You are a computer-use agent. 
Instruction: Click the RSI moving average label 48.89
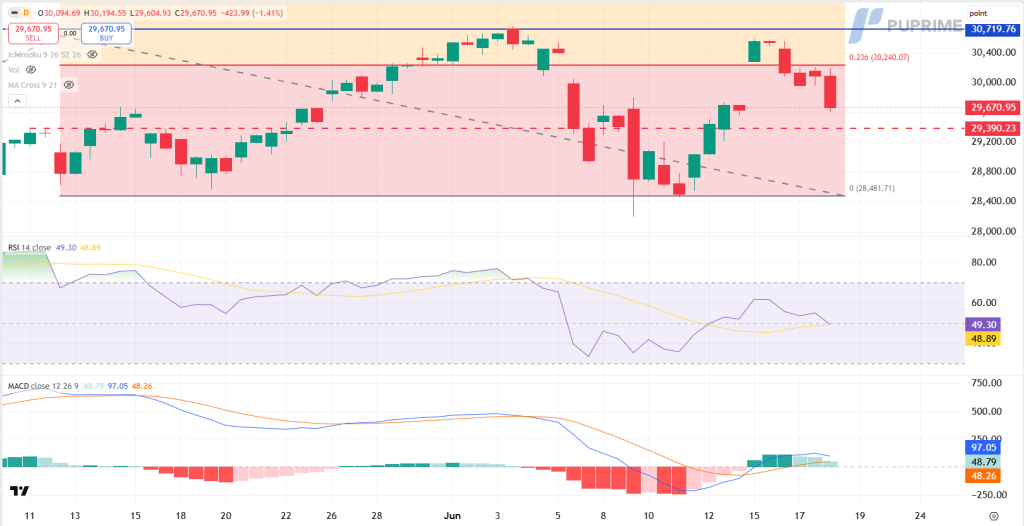(983, 338)
